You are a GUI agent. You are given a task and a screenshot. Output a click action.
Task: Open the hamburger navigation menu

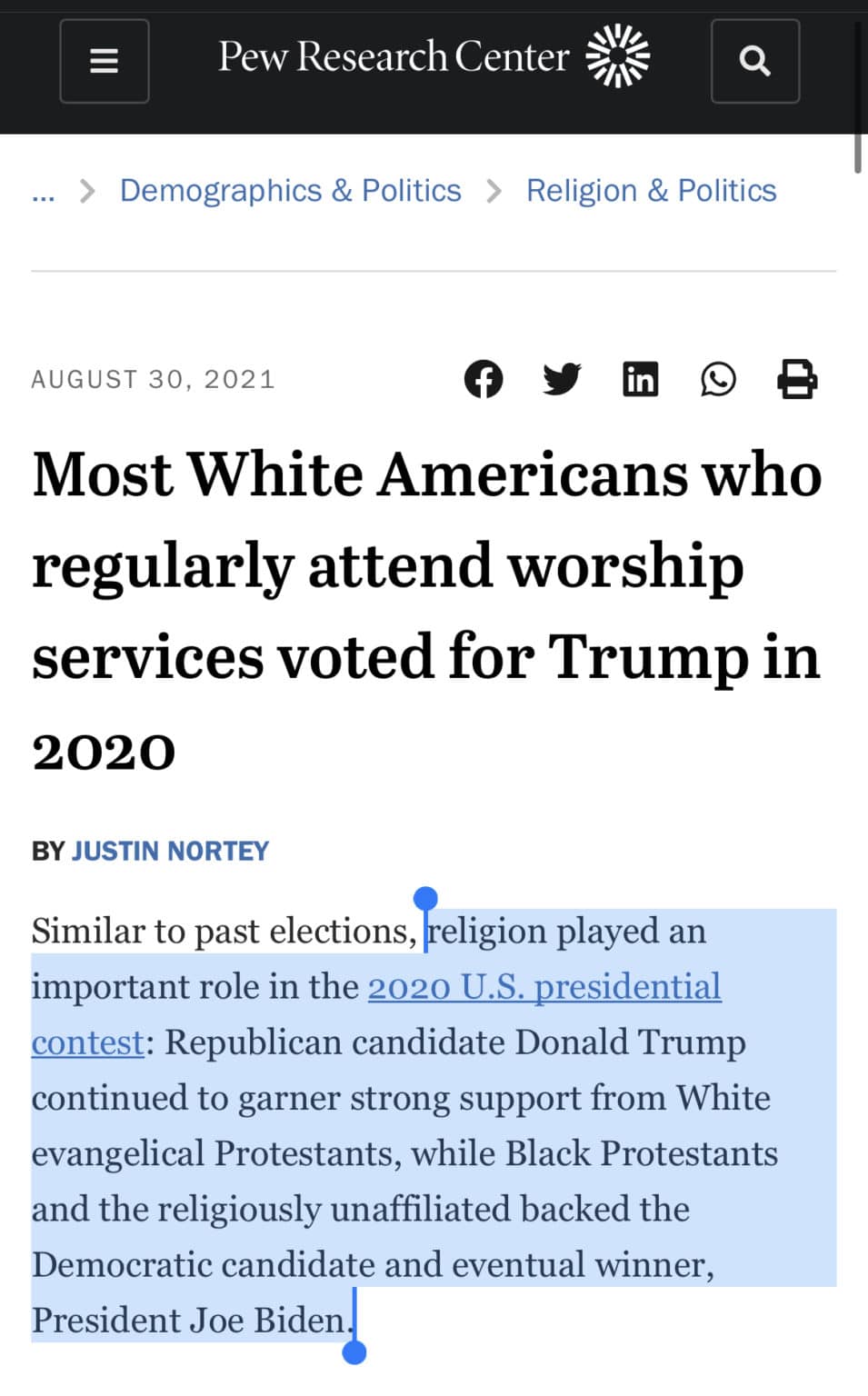(105, 61)
